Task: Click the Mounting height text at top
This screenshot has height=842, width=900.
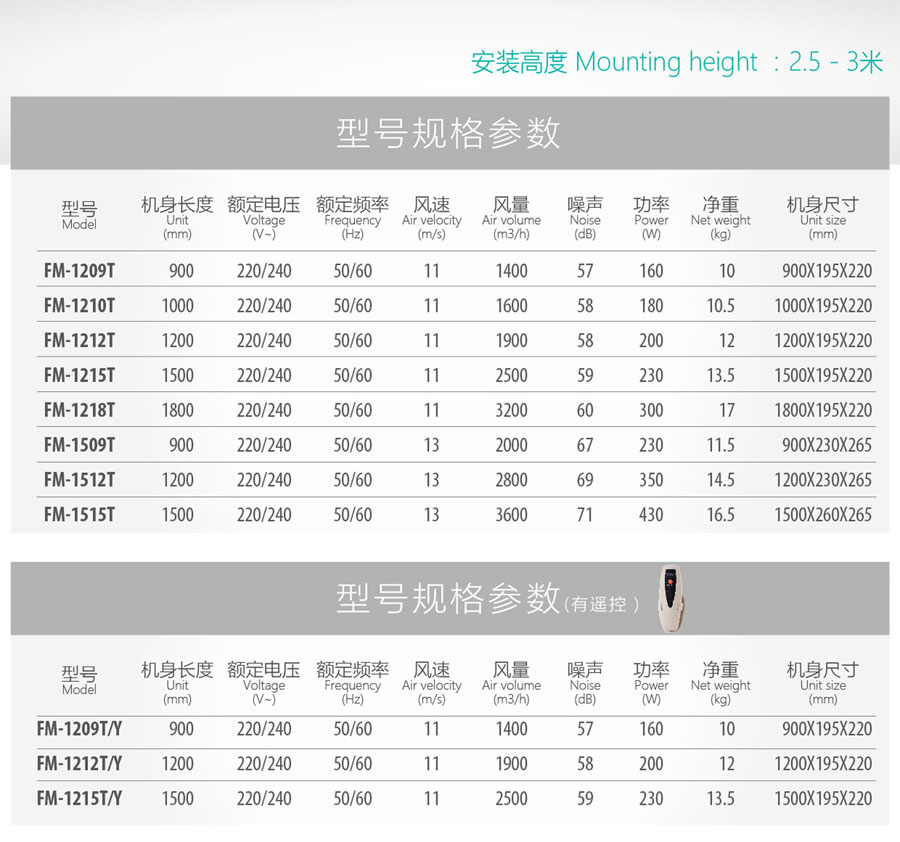Action: click(x=677, y=62)
